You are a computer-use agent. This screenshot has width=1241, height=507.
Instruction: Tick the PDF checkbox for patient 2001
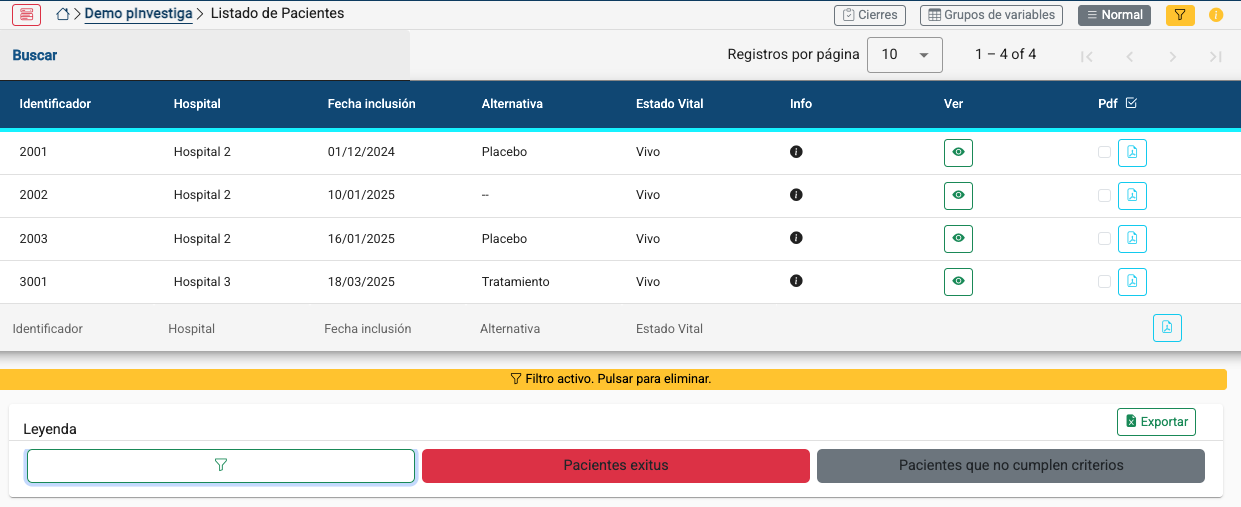coord(1104,152)
